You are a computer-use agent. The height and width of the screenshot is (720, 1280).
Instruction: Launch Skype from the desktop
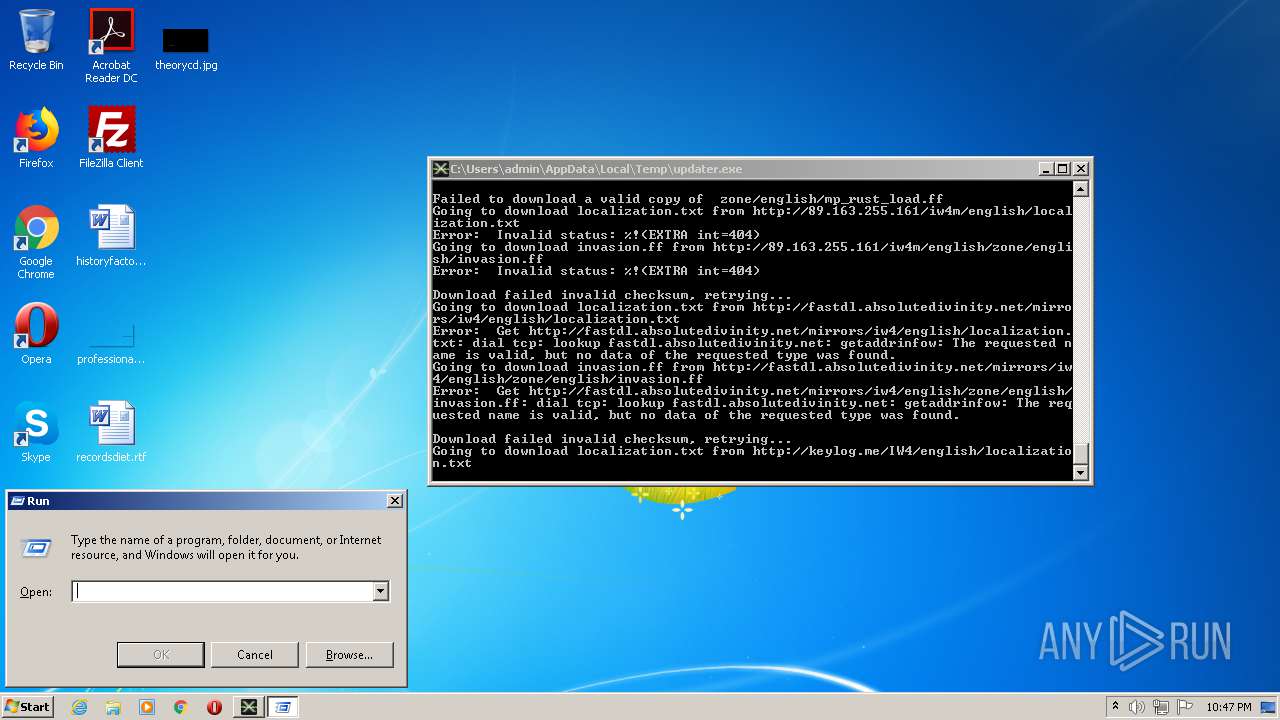point(36,432)
